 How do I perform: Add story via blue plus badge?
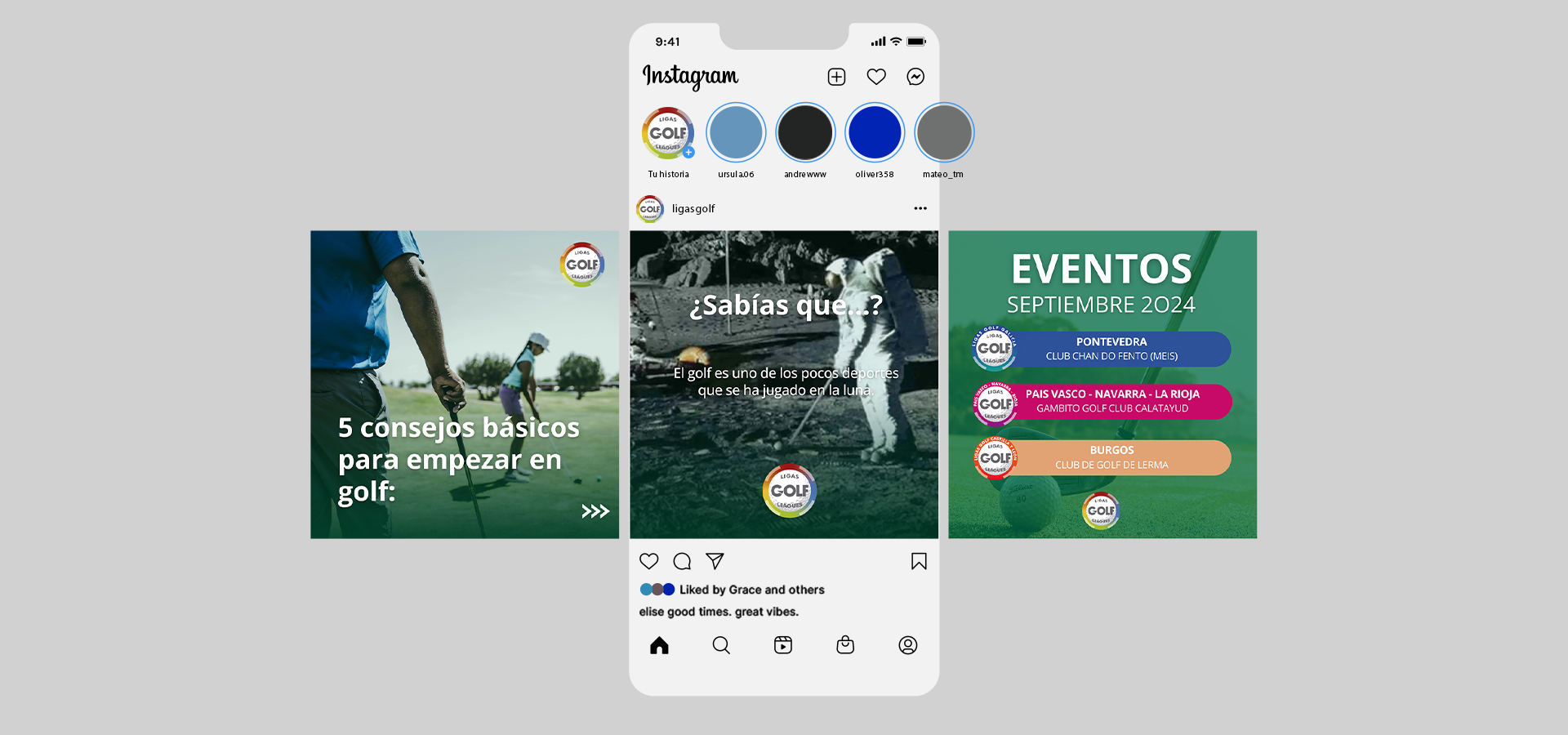688,152
